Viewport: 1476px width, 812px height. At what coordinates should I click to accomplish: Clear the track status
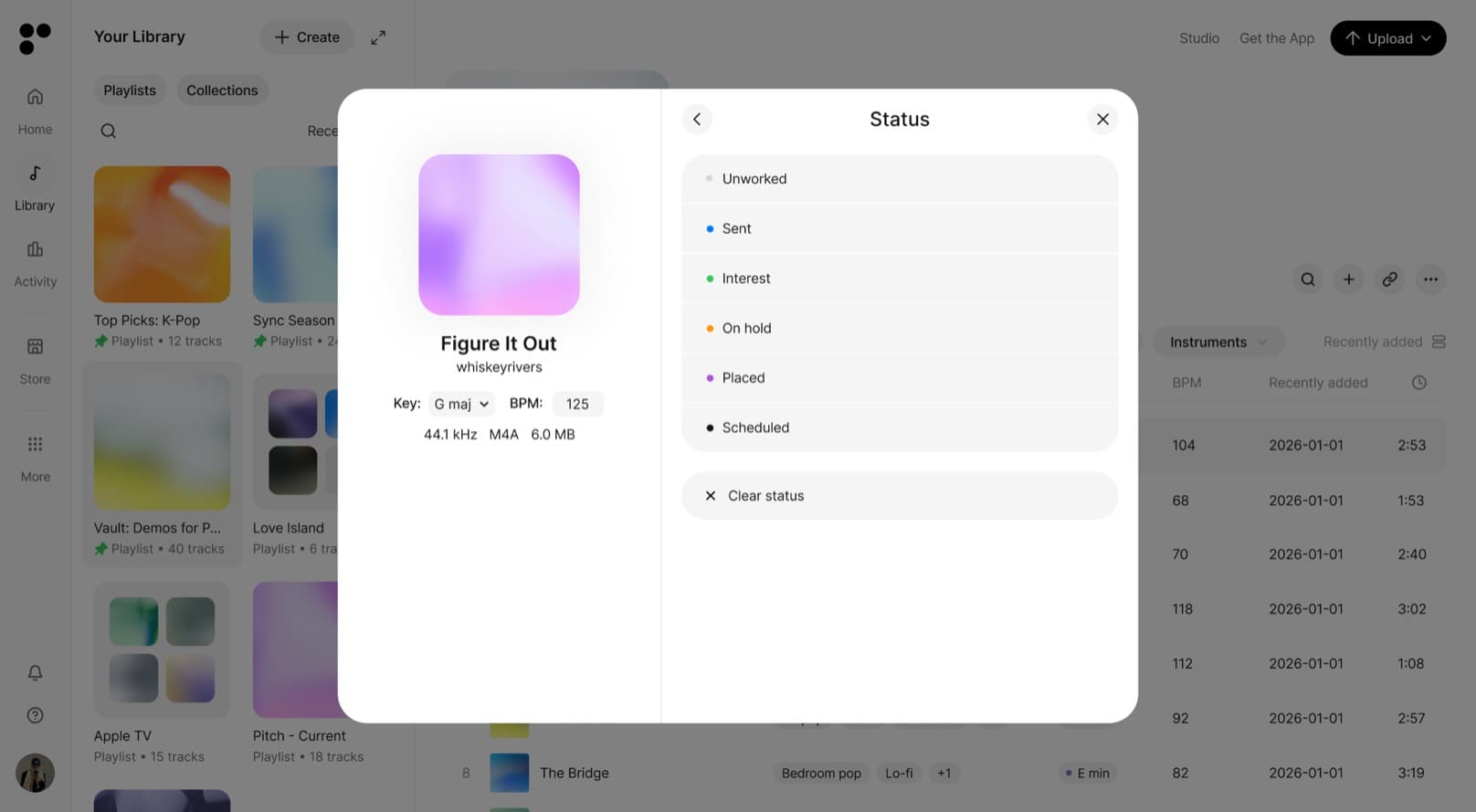[x=900, y=496]
